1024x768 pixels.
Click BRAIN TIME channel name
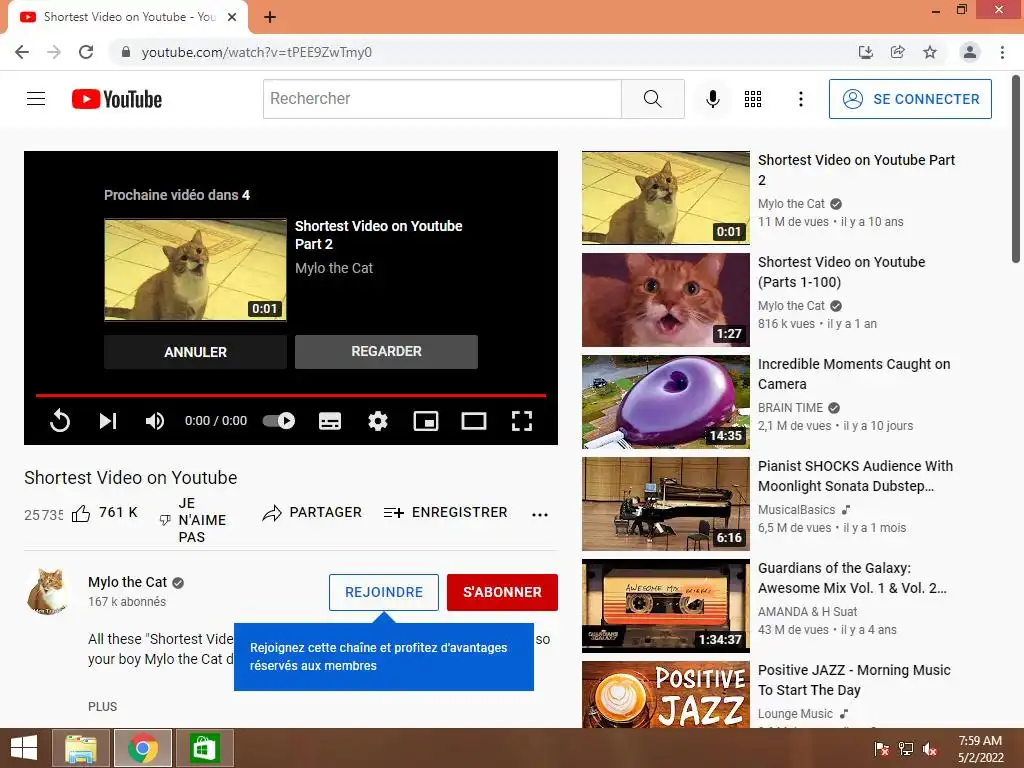point(790,408)
